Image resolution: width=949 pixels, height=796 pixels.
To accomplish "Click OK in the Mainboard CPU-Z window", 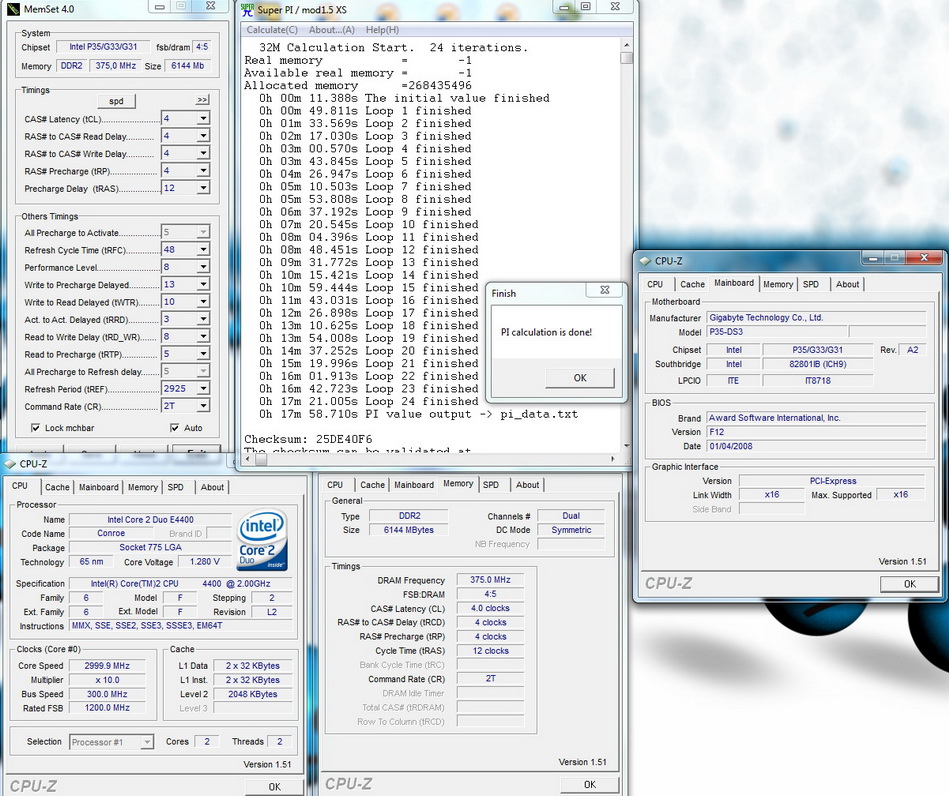I will 910,584.
